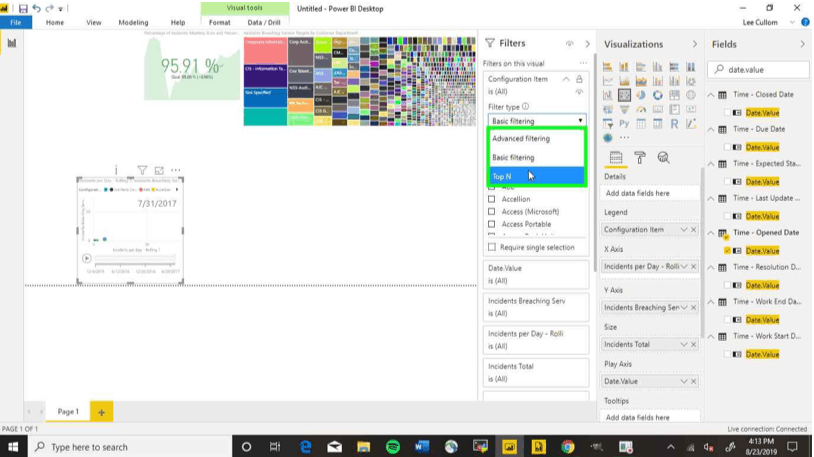Open Spotify from the Windows taskbar
The width and height of the screenshot is (814, 457).
[393, 447]
